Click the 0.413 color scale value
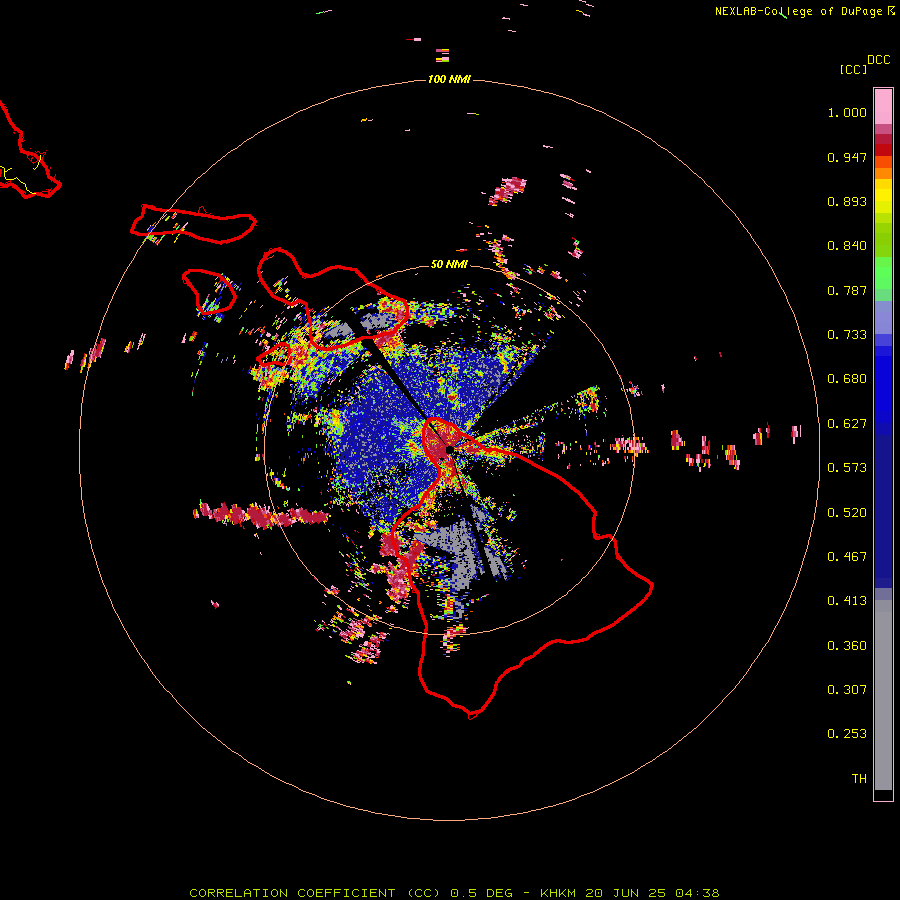Viewport: 900px width, 900px height. [847, 601]
